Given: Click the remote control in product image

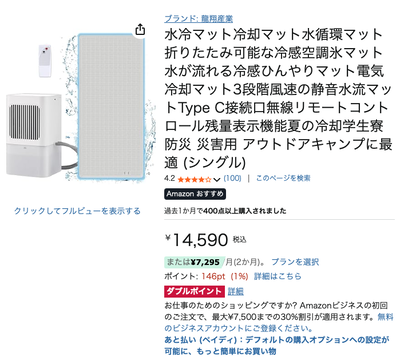Looking at the screenshot, I should pyautogui.click(x=45, y=61).
